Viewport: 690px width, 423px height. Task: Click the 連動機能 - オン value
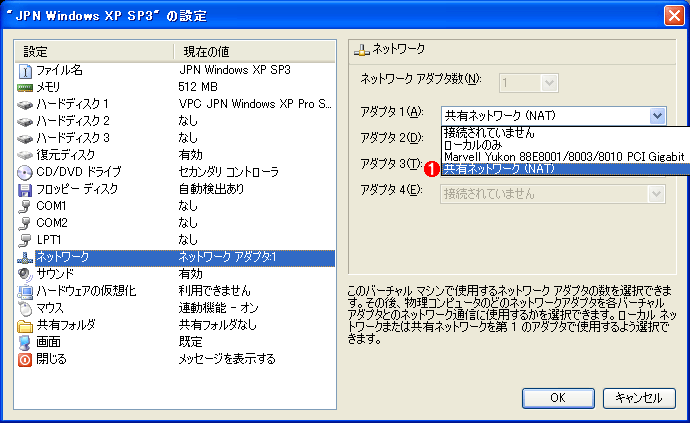[219, 308]
